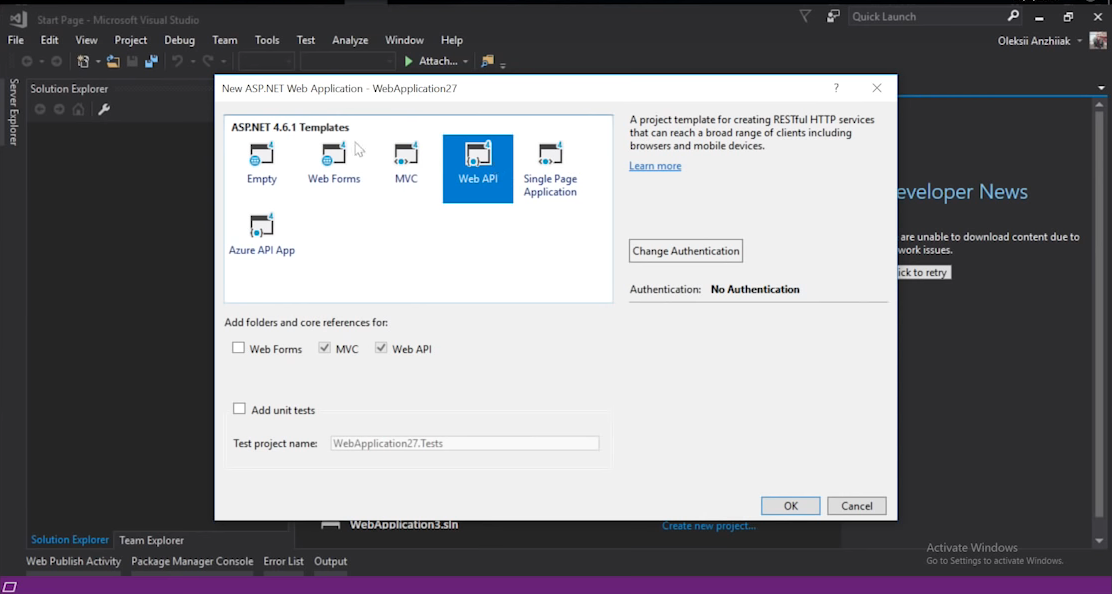Click the Quick Launch search magnifier

tap(1013, 16)
